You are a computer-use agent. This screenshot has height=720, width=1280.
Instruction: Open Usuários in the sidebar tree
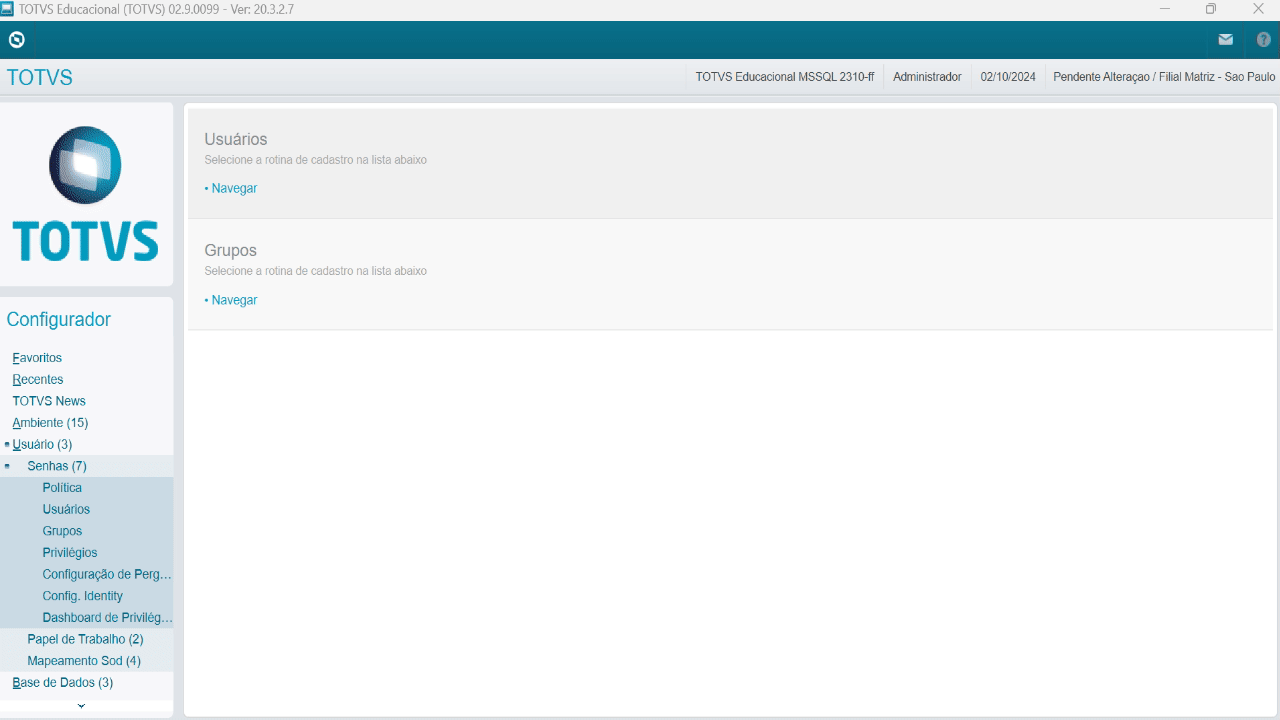point(66,510)
